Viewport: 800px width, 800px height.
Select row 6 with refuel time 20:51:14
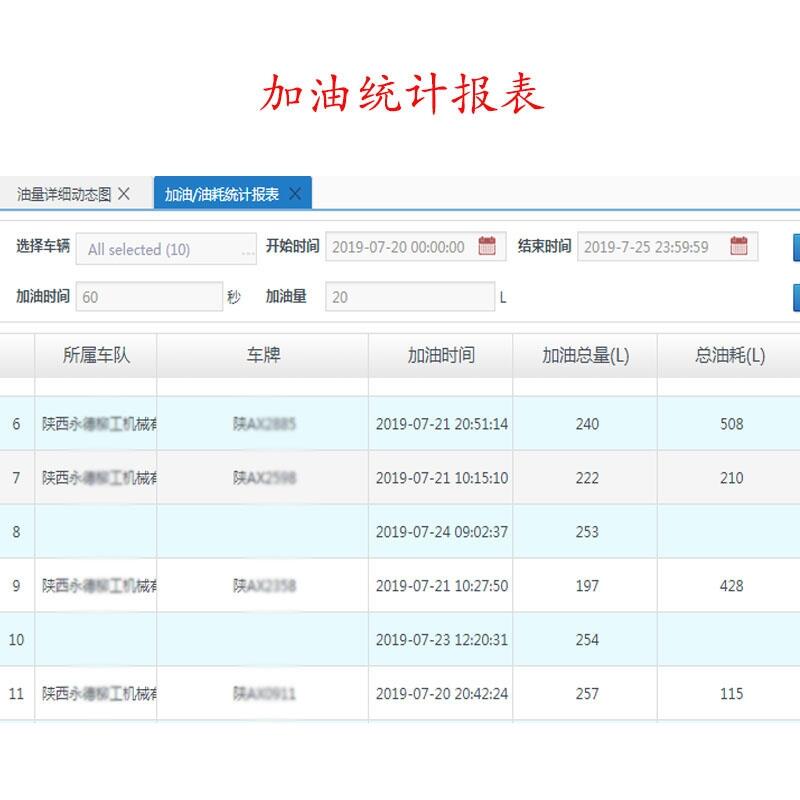pos(441,424)
